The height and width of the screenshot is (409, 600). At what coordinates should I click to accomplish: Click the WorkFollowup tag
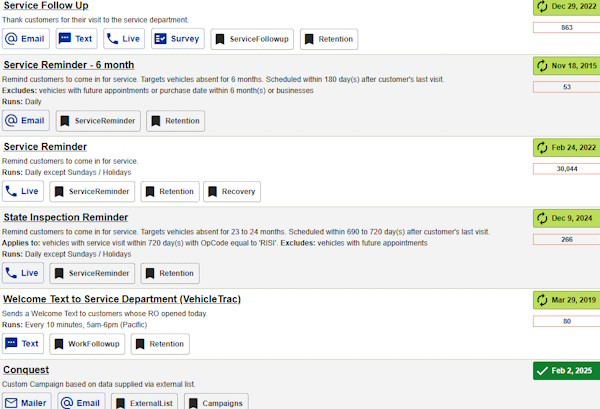[x=85, y=344]
